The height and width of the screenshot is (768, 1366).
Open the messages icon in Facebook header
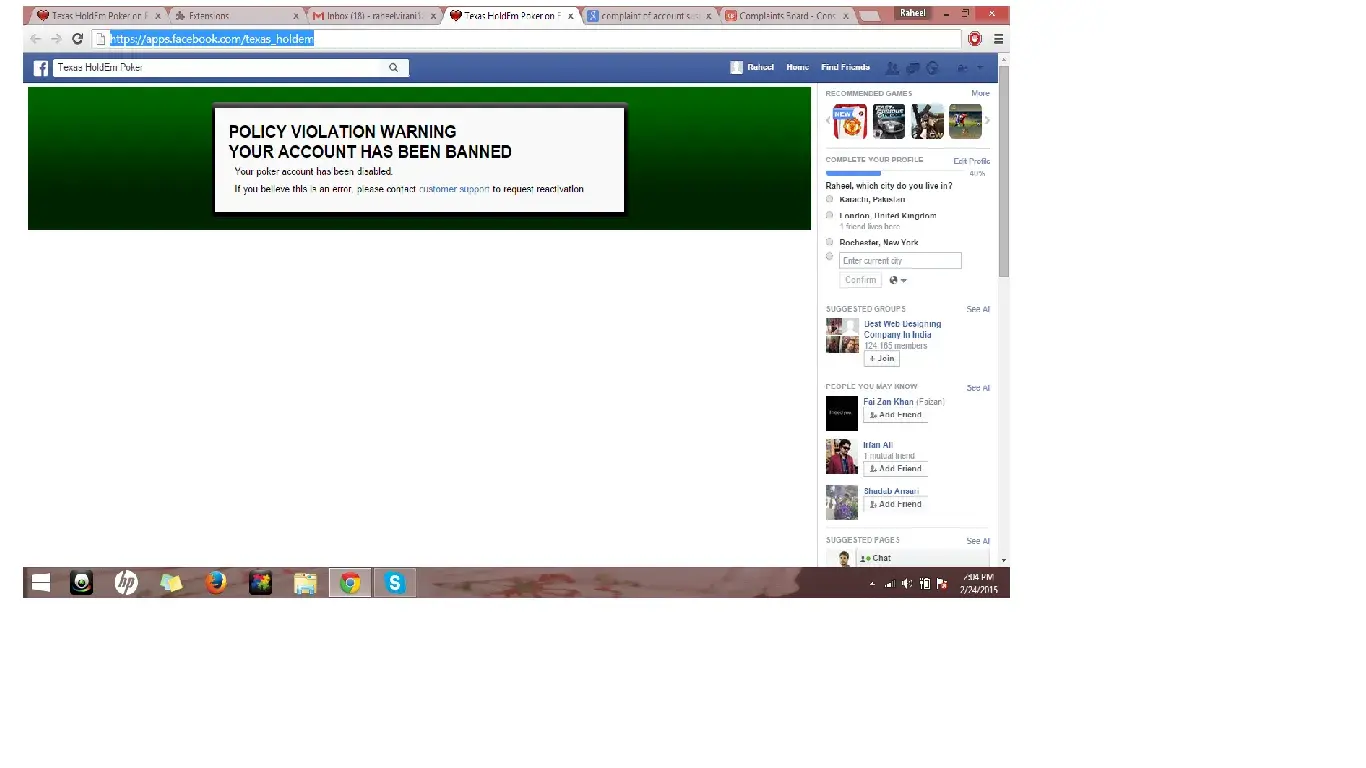tap(913, 68)
